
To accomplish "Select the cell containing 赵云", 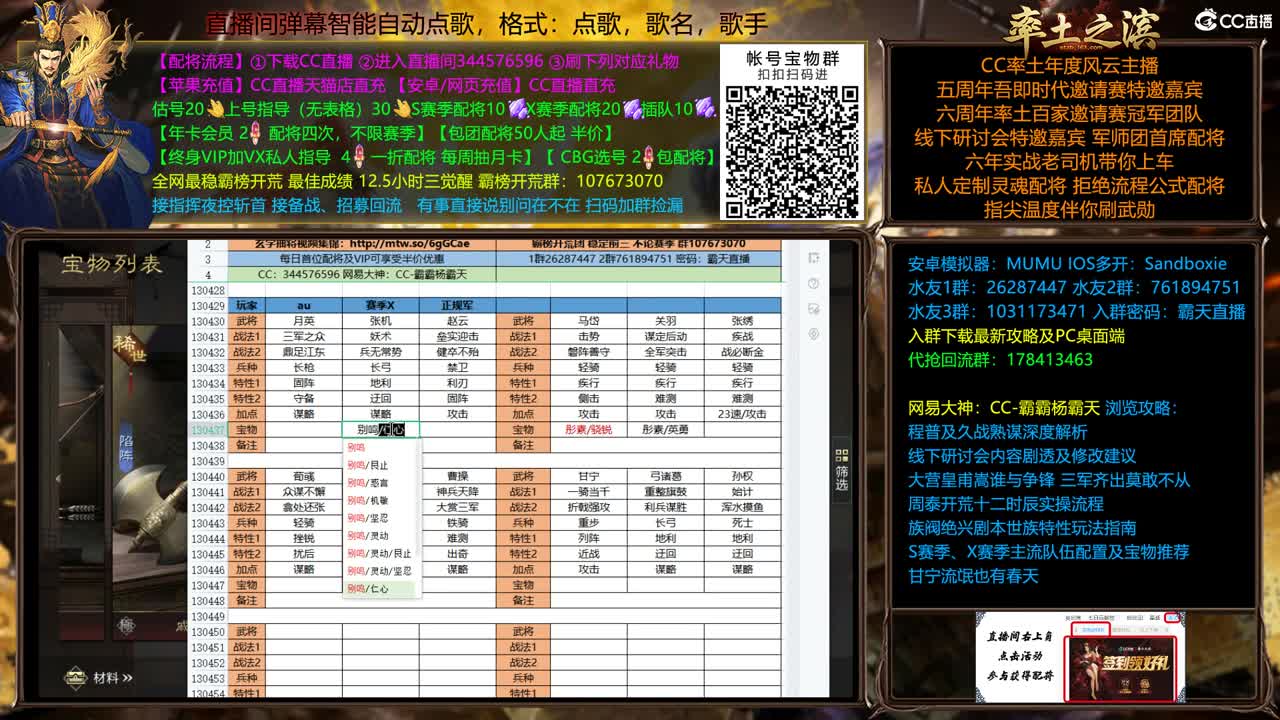I will 457,321.
